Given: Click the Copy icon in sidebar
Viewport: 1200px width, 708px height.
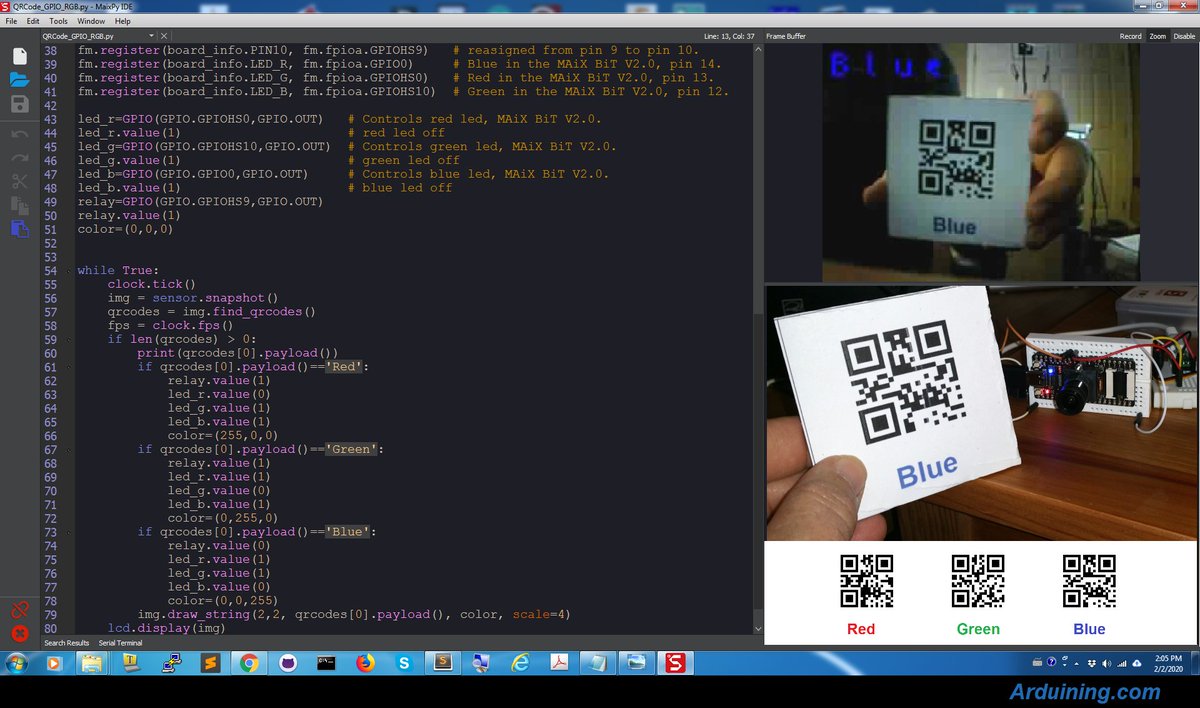Looking at the screenshot, I should 19,205.
